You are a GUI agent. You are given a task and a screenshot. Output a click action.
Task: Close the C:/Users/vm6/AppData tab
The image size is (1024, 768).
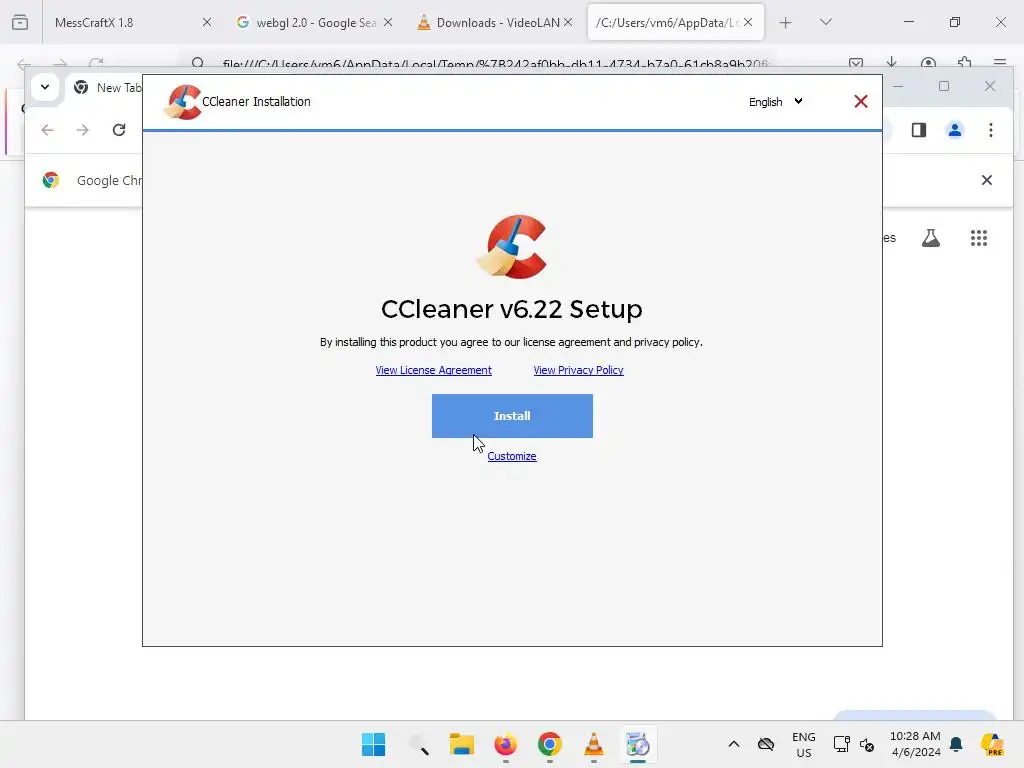748,22
